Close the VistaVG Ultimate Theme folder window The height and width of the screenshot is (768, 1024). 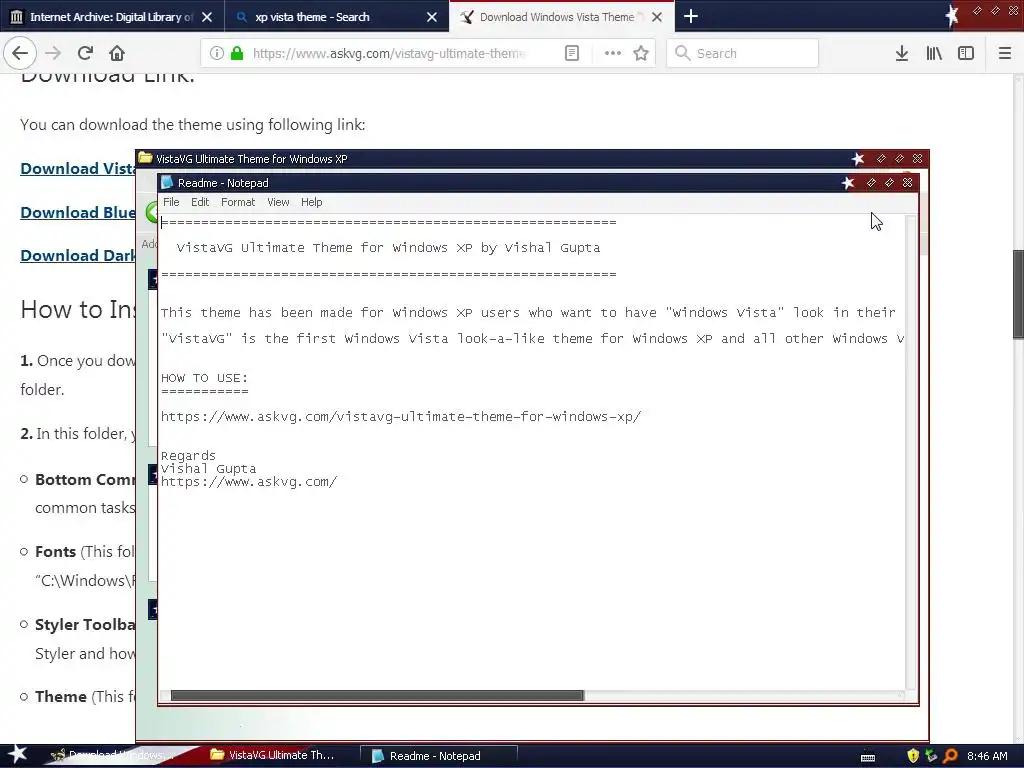[x=918, y=158]
